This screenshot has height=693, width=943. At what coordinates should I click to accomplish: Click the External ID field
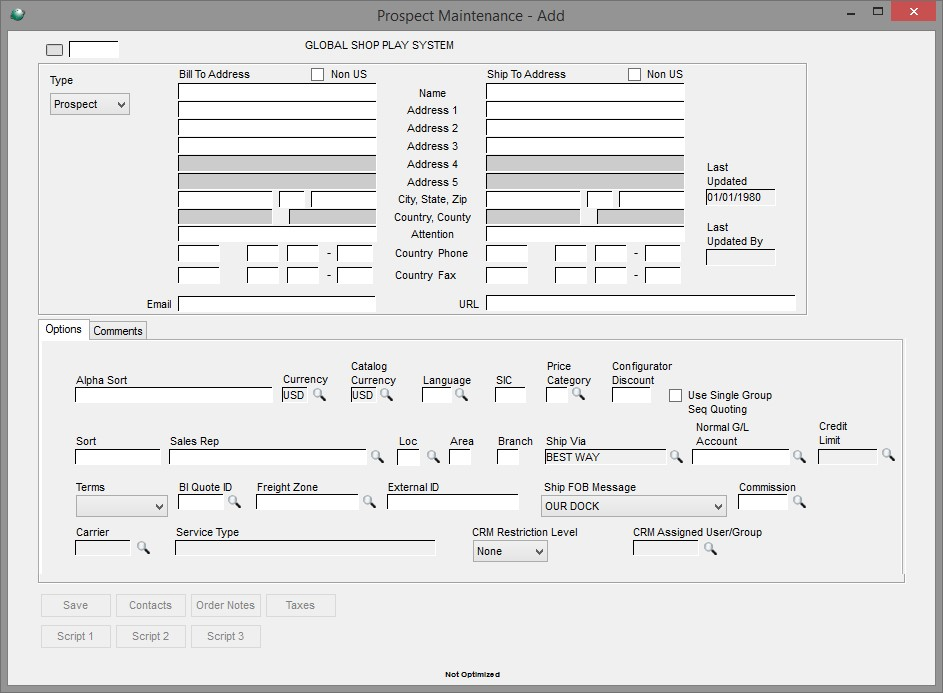(453, 502)
